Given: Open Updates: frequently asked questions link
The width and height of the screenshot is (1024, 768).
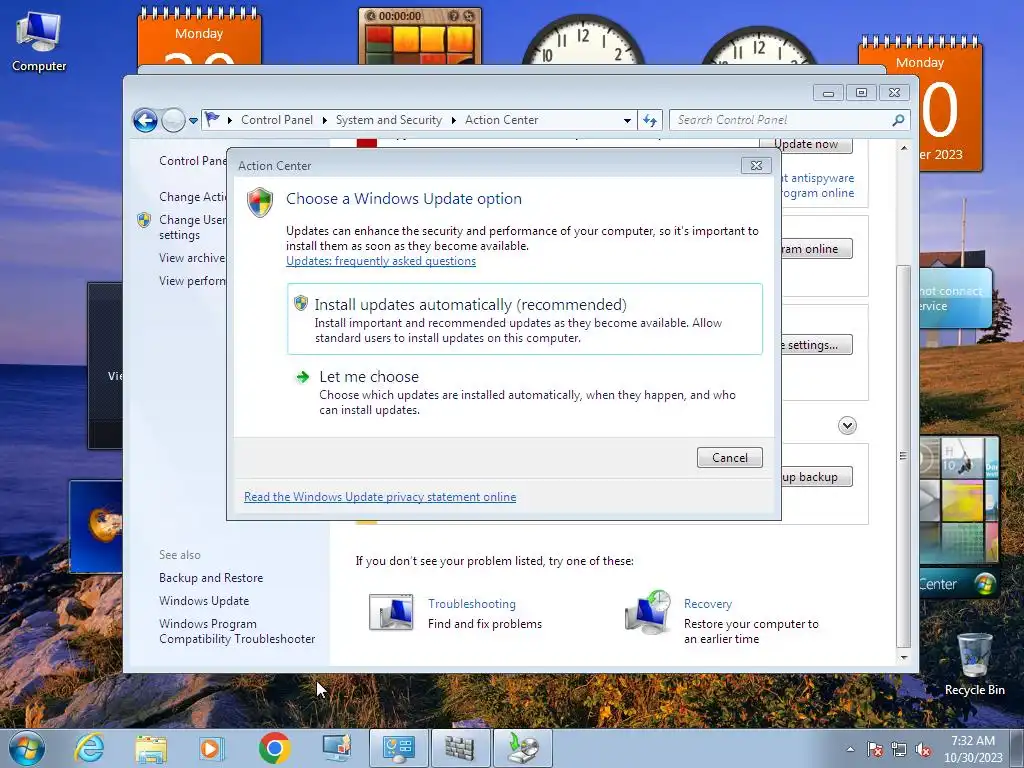Looking at the screenshot, I should pyautogui.click(x=381, y=261).
